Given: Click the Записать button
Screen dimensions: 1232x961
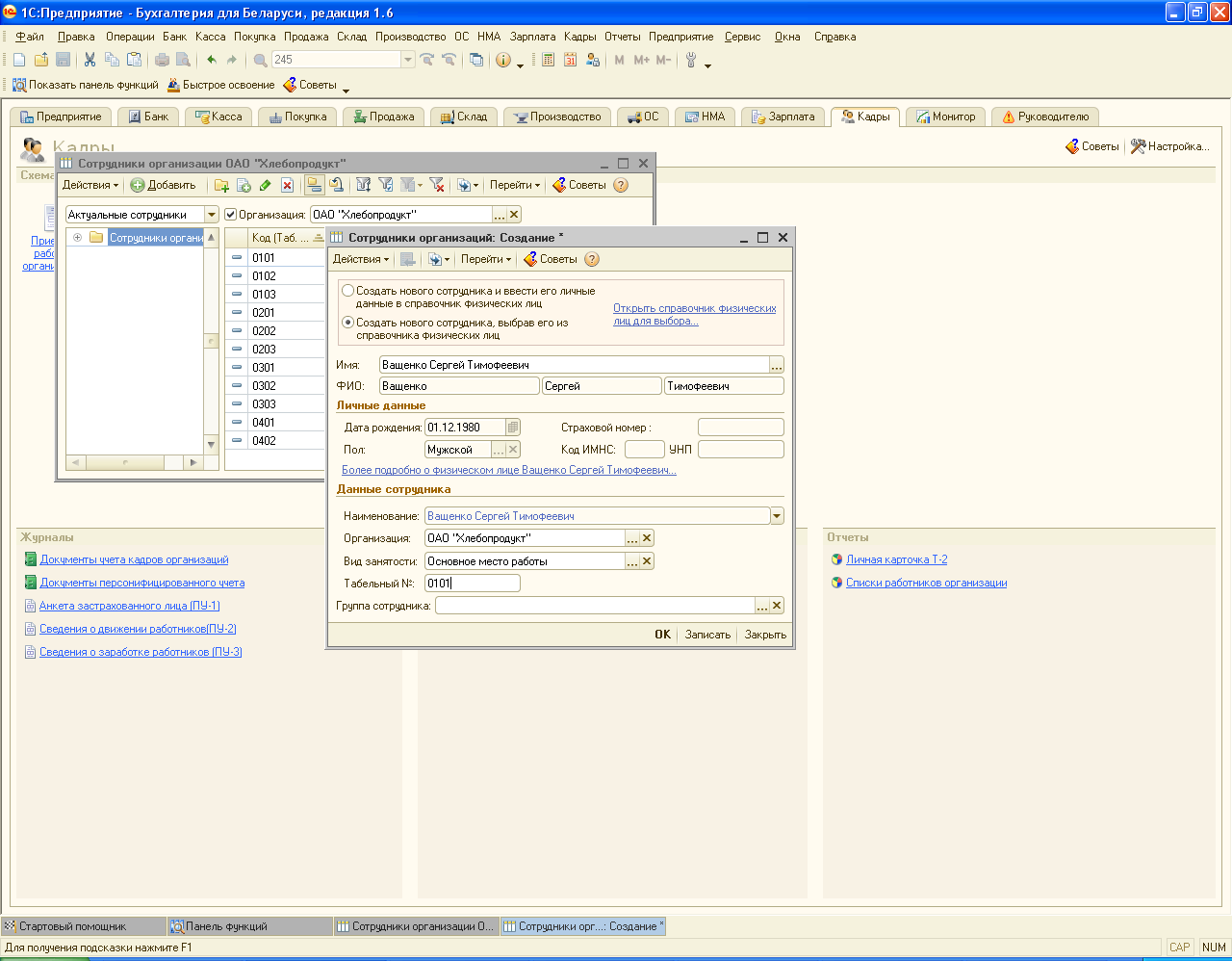Looking at the screenshot, I should coord(707,635).
